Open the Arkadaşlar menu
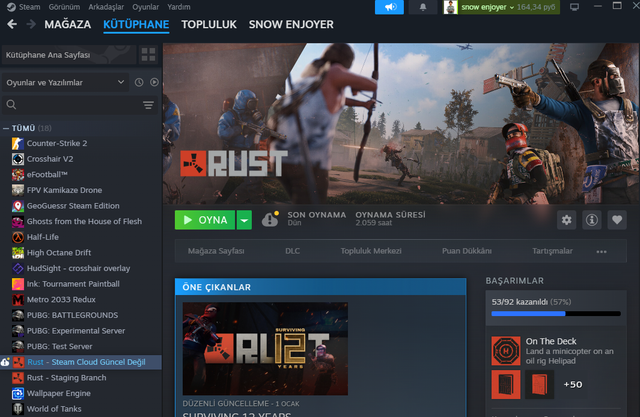Viewport: 640px width, 417px height. 106,7
